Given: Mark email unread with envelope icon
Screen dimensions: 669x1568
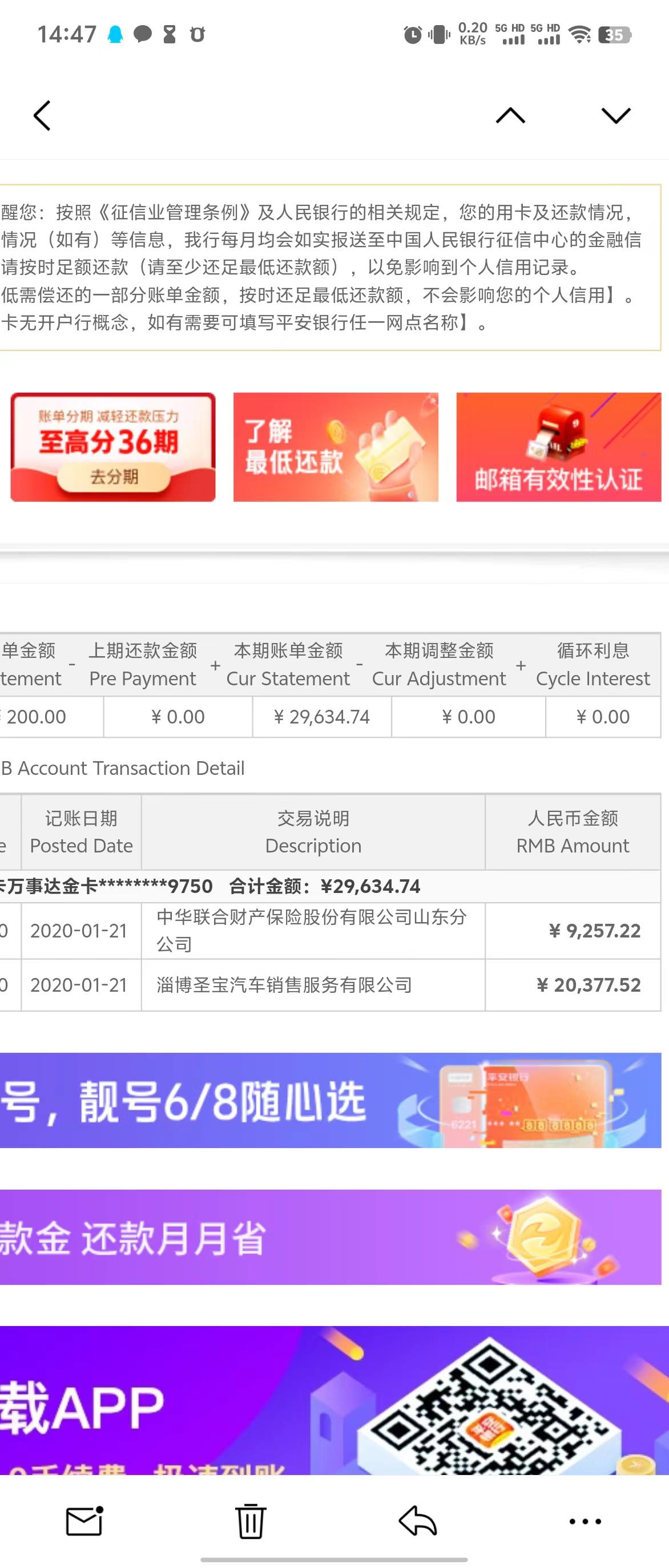Looking at the screenshot, I should click(x=84, y=1521).
